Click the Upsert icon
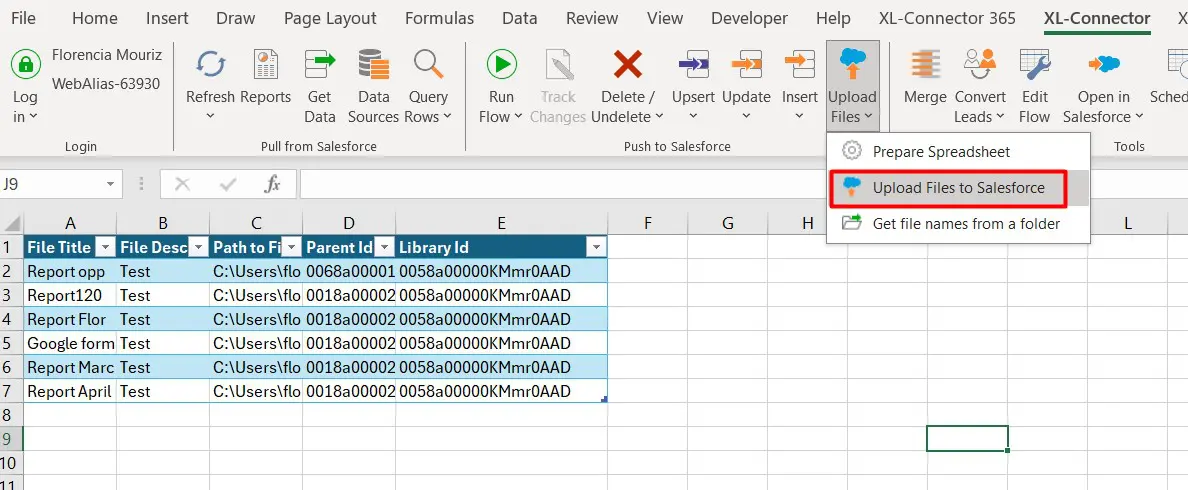Viewport: 1188px width, 490px height. point(693,64)
